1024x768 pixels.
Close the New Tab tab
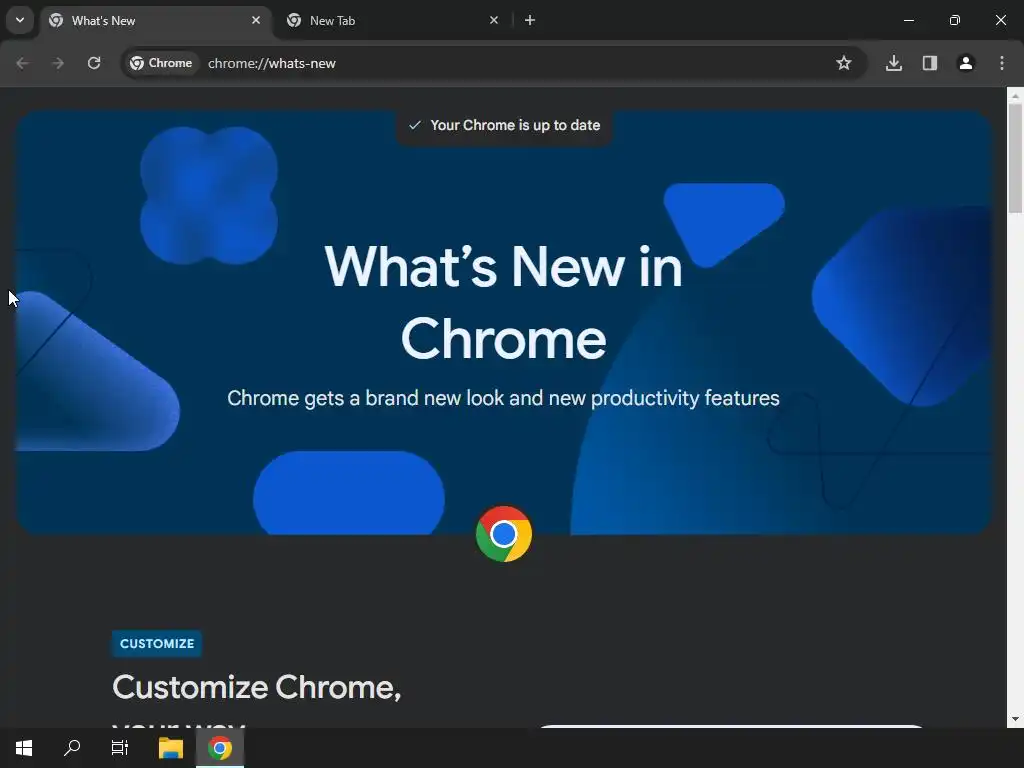[x=494, y=20]
